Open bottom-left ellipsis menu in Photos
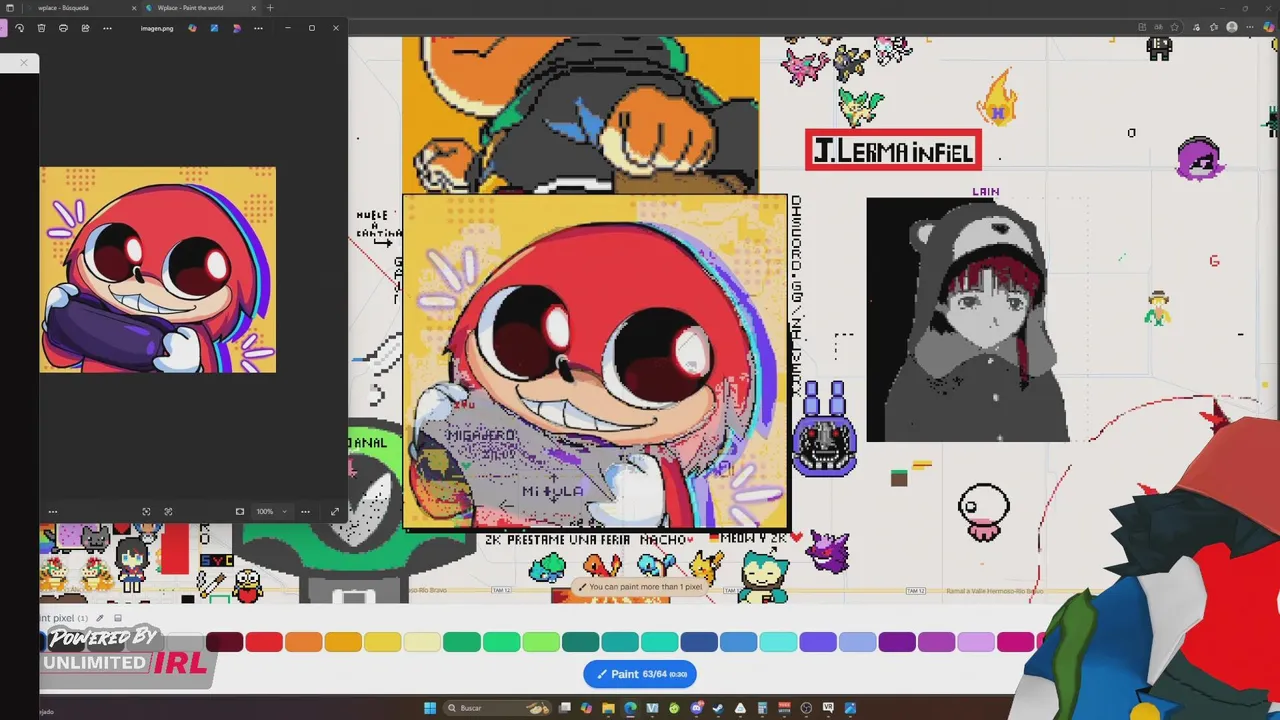The image size is (1280, 720). 53,511
